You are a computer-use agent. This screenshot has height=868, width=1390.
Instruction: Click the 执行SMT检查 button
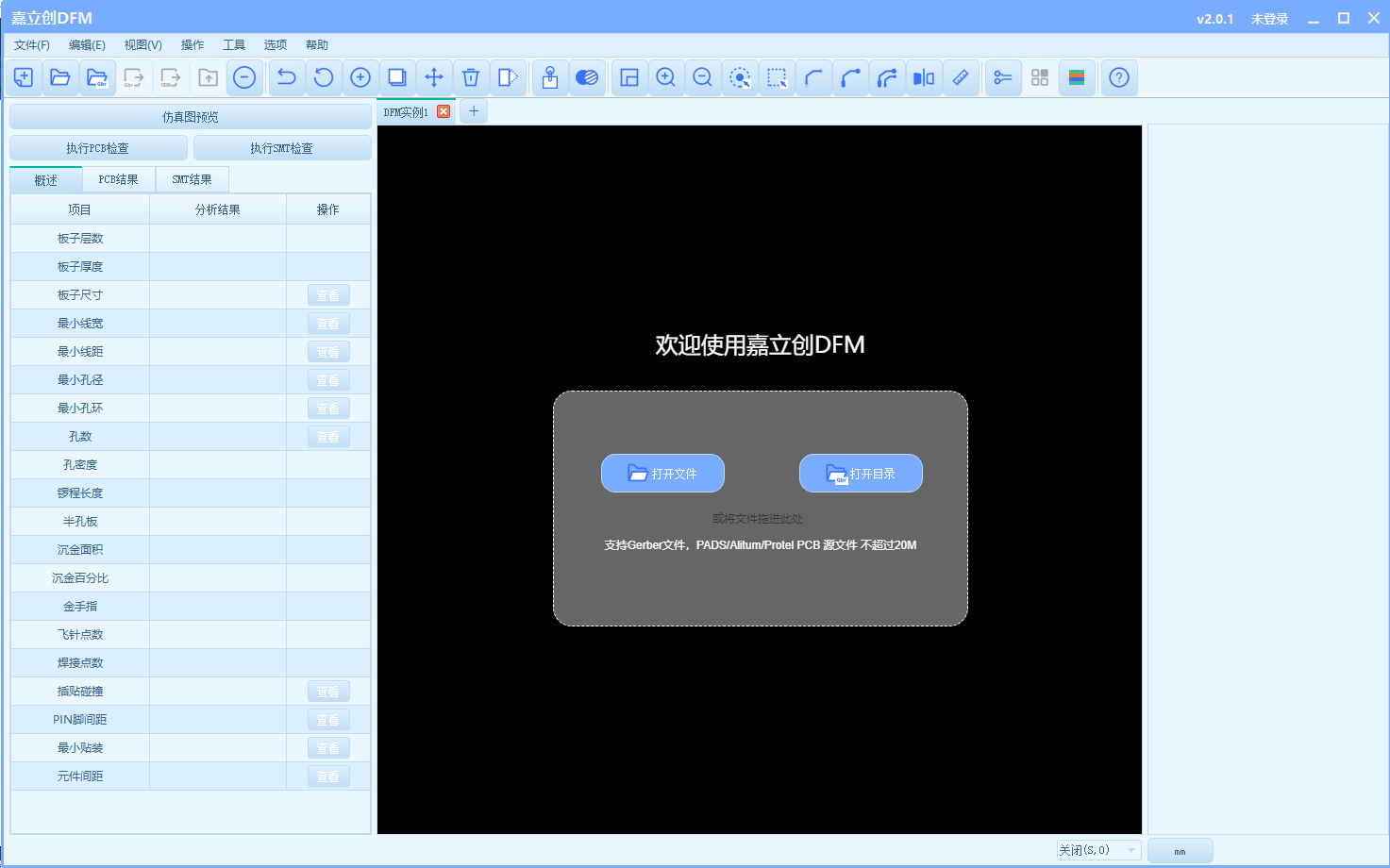click(282, 148)
